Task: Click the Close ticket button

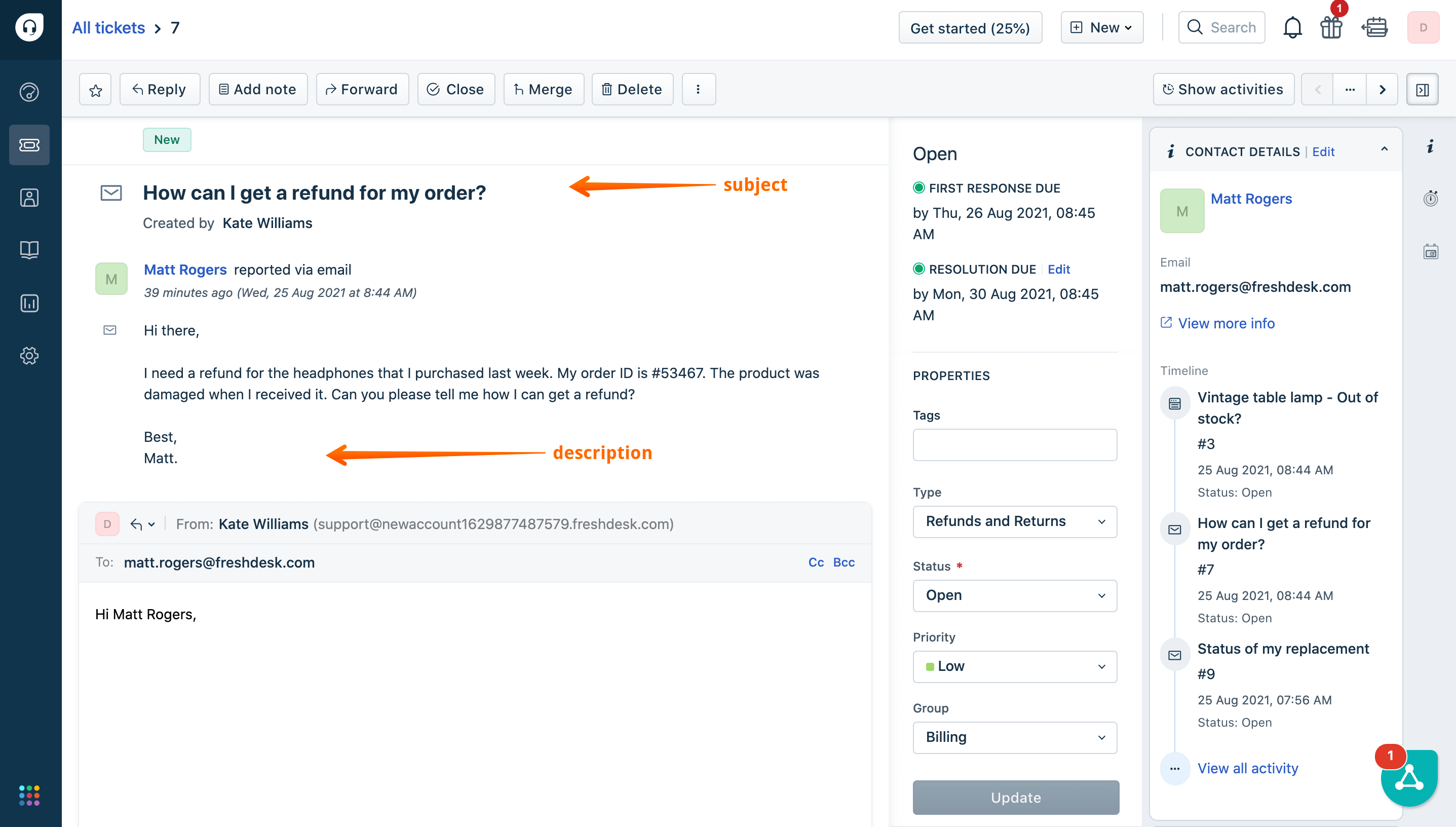Action: click(456, 89)
